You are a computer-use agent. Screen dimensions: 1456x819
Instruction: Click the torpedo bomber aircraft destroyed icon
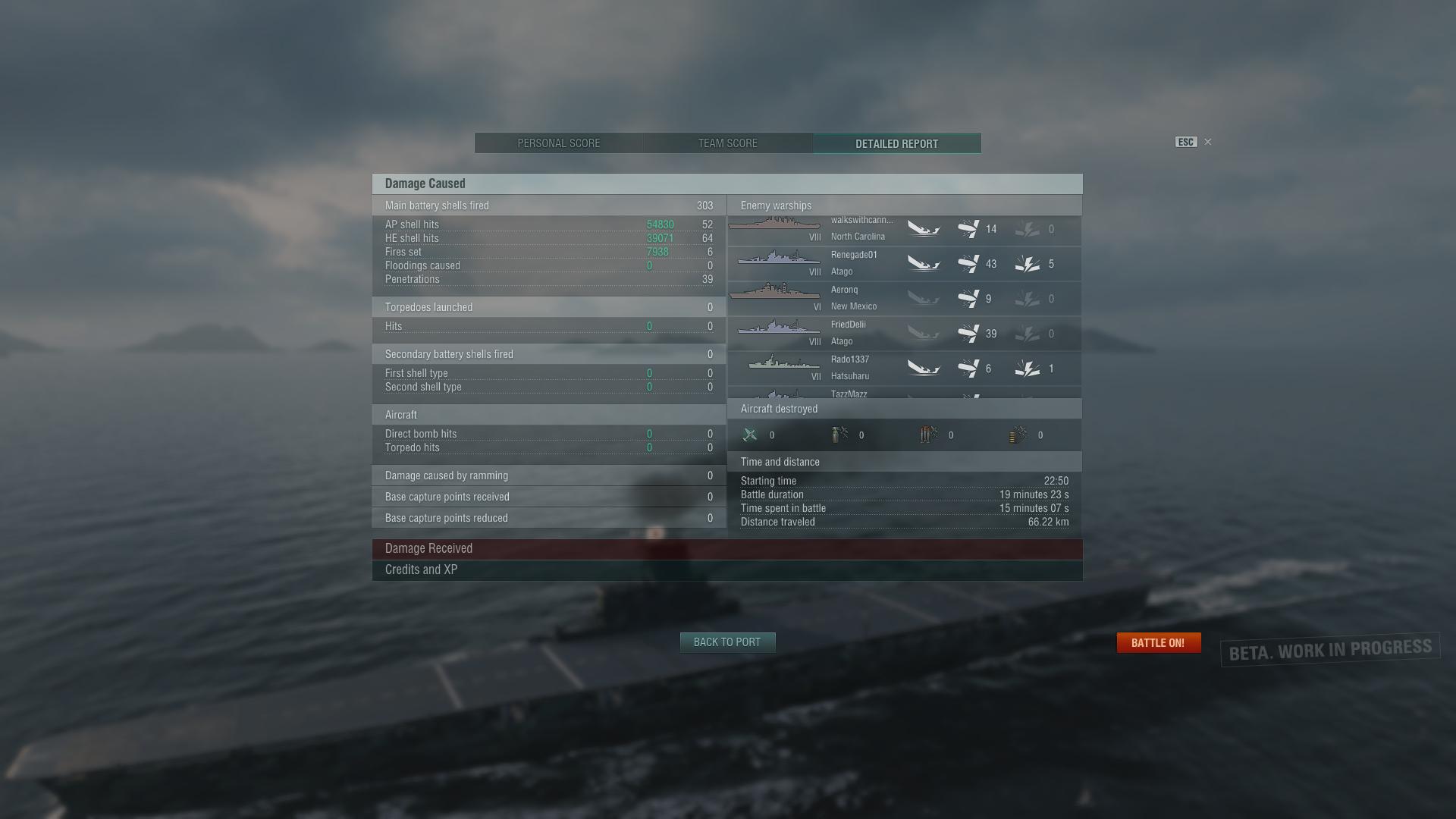(x=929, y=435)
